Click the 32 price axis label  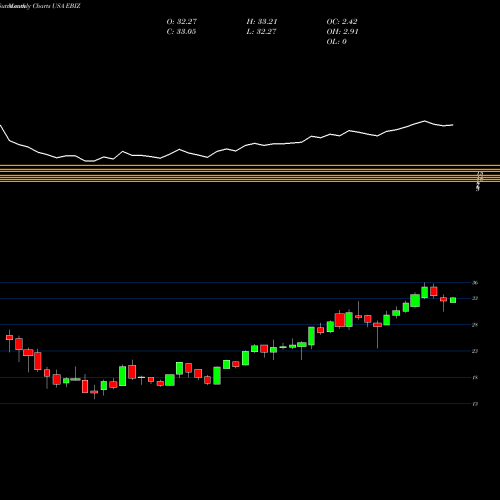coord(475,298)
